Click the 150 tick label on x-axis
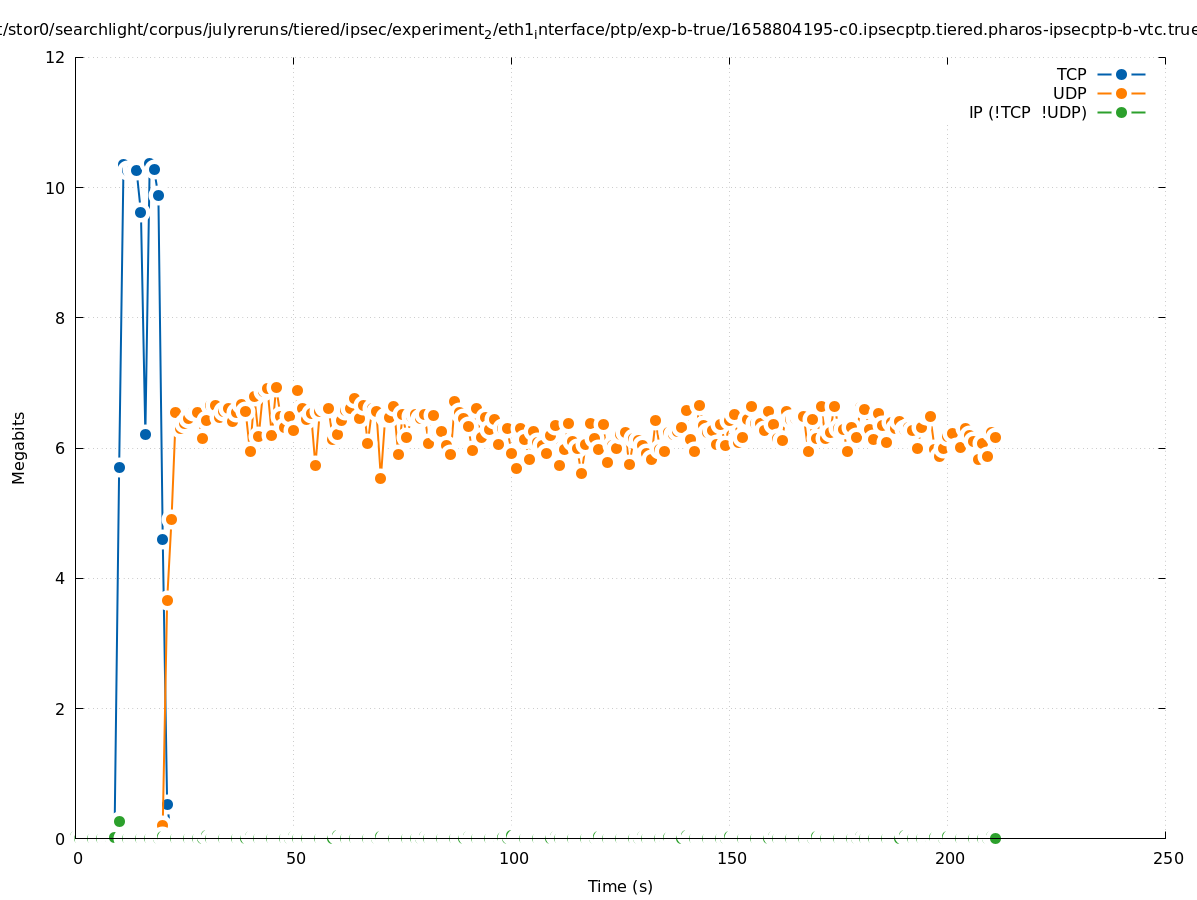The width and height of the screenshot is (1197, 900). tap(731, 859)
